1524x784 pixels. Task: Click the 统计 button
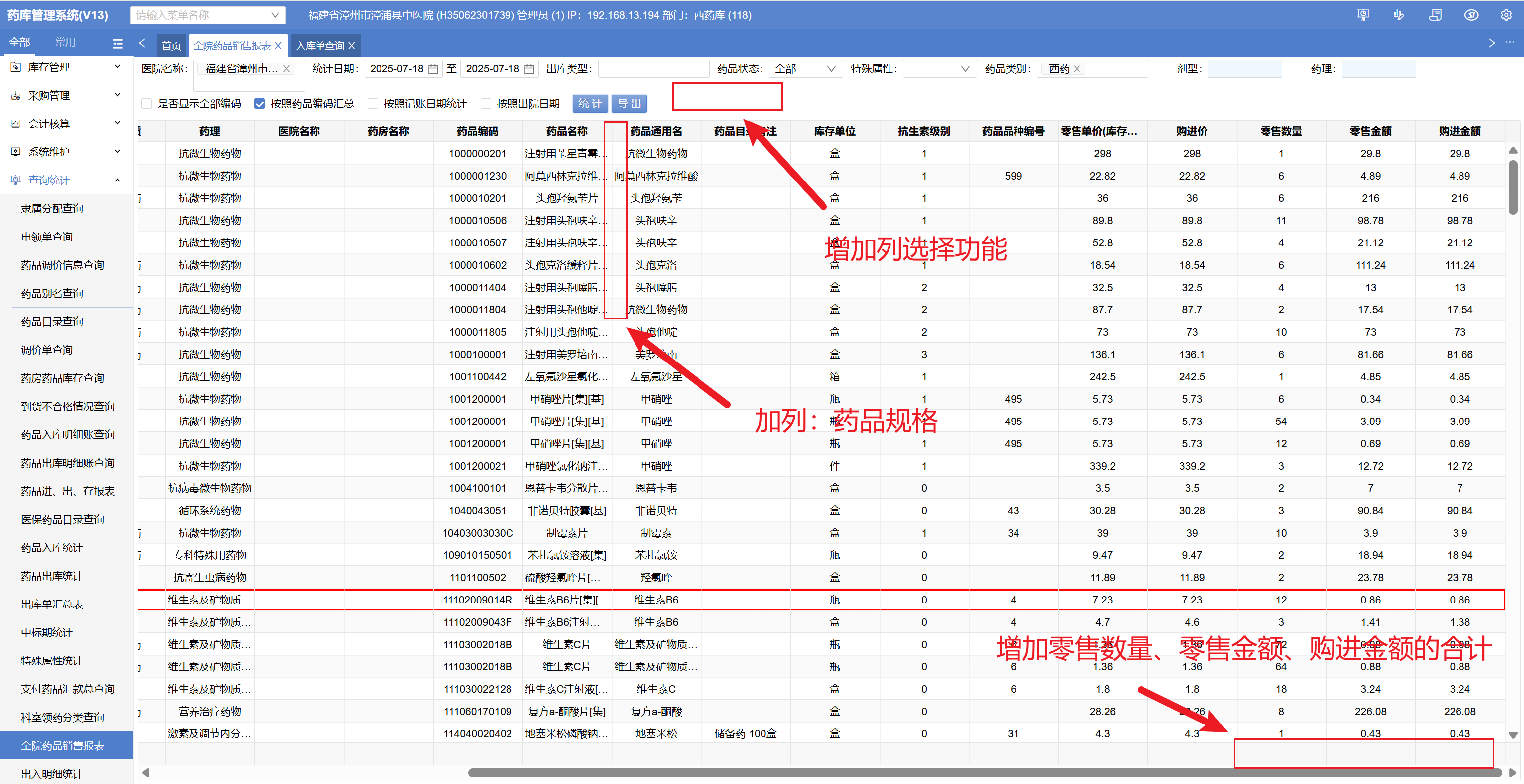click(x=590, y=104)
